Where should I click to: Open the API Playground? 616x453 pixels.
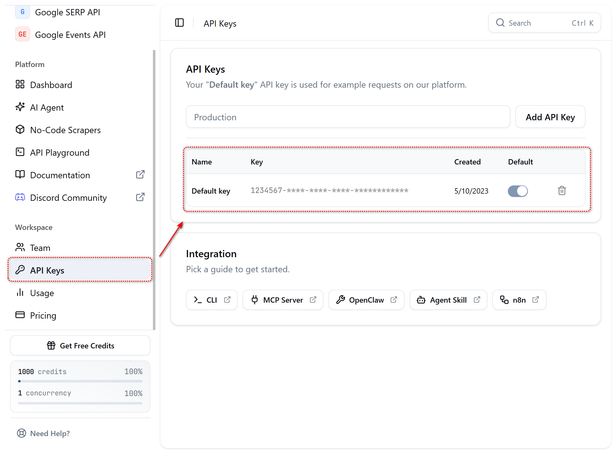click(60, 152)
